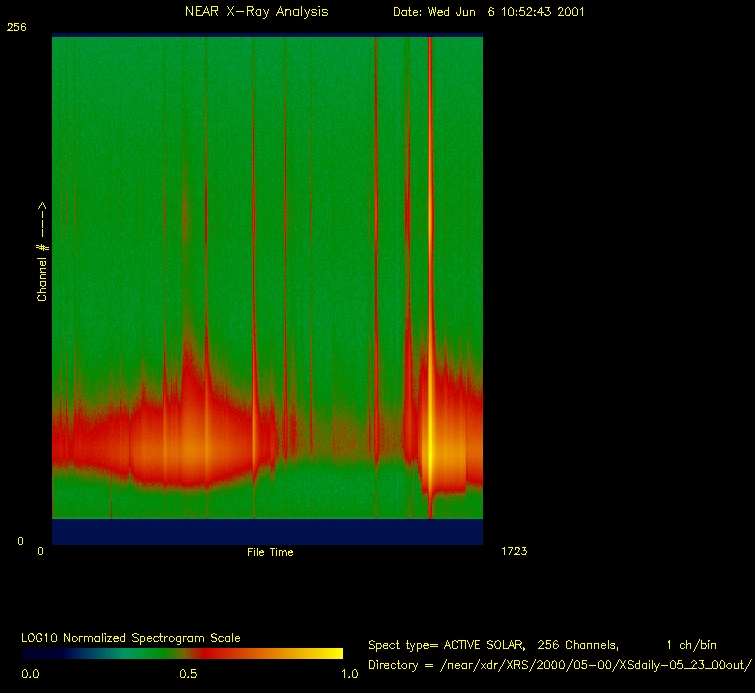Viewport: 755px width, 693px height.
Task: Click the 0.0 label under color scale
Action: (x=30, y=674)
